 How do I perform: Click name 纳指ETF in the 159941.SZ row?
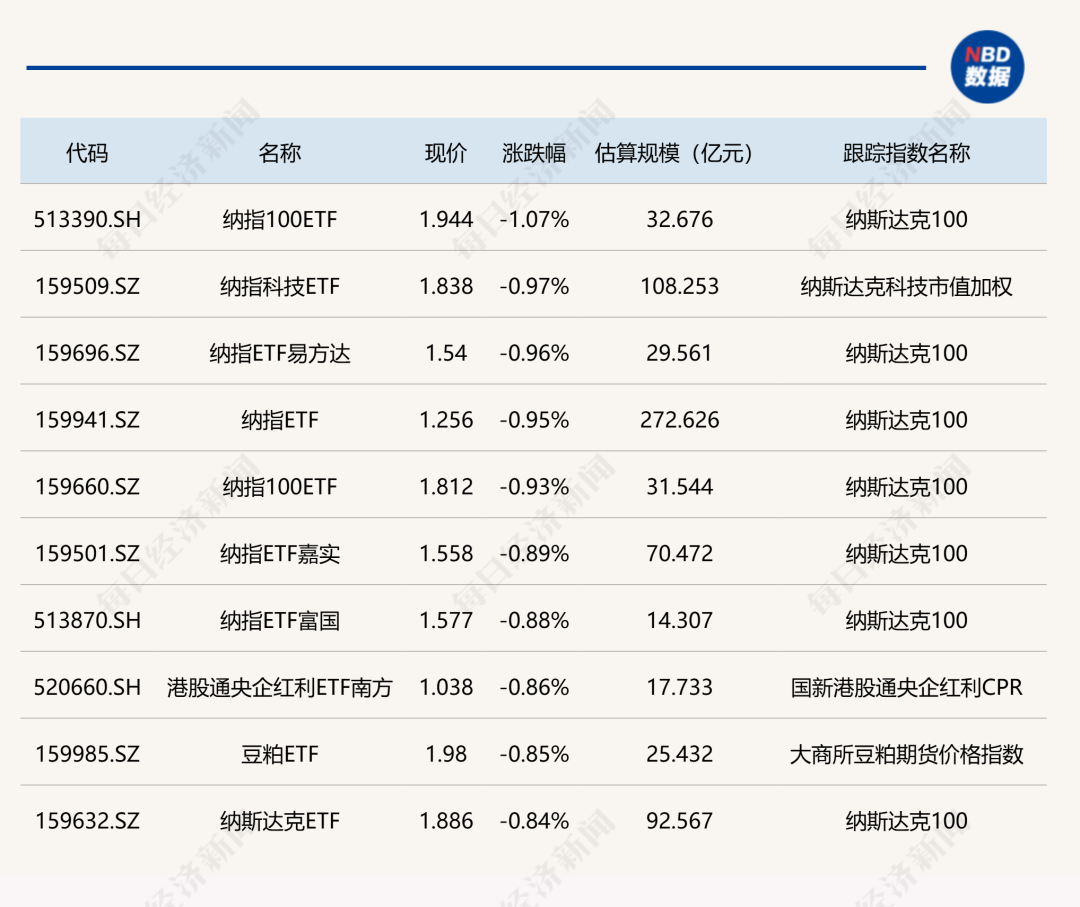pos(280,420)
